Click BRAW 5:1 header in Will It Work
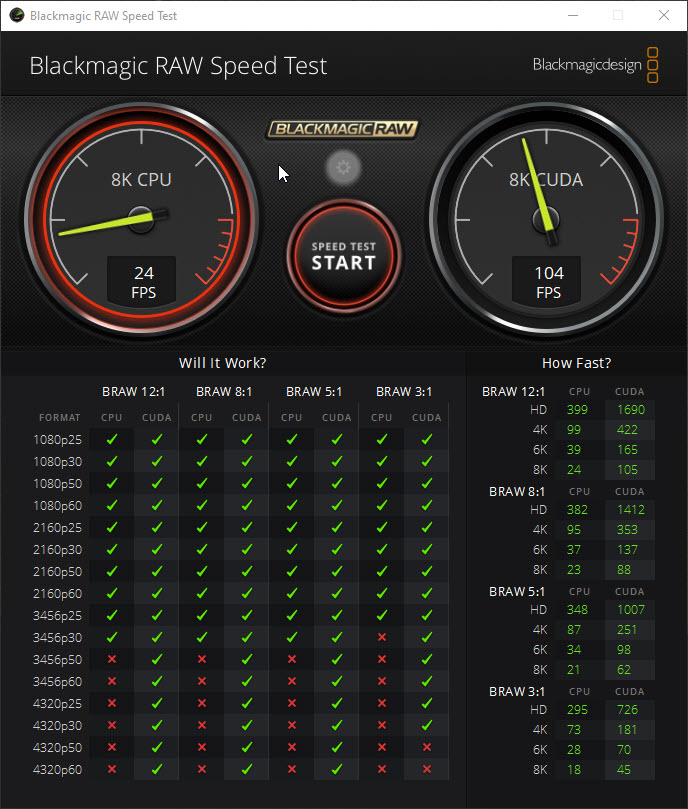The height and width of the screenshot is (809, 688). click(314, 392)
